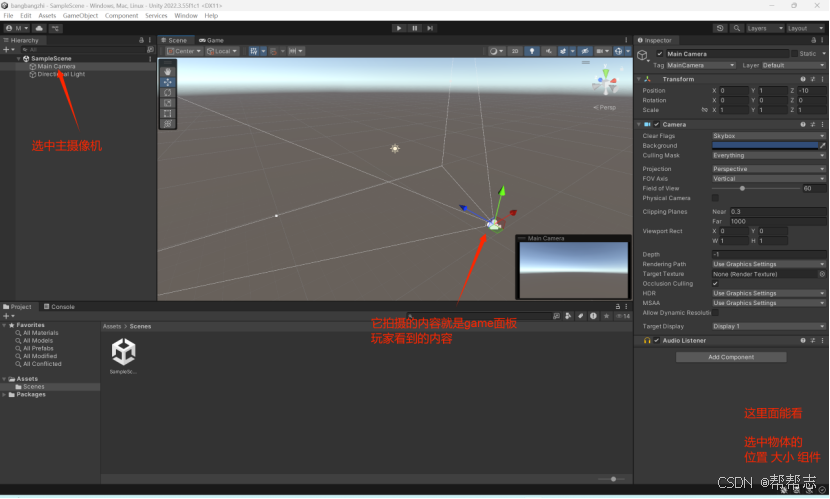
Task: Select the Hand view tool
Action: coord(168,71)
